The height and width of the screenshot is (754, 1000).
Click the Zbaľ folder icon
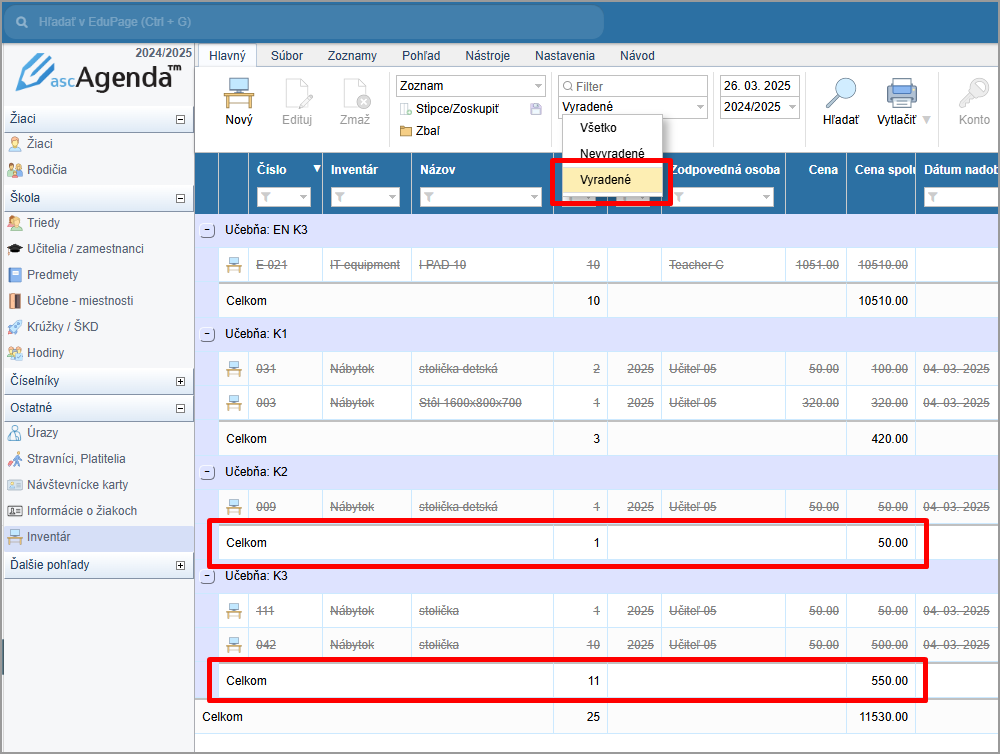[x=406, y=131]
